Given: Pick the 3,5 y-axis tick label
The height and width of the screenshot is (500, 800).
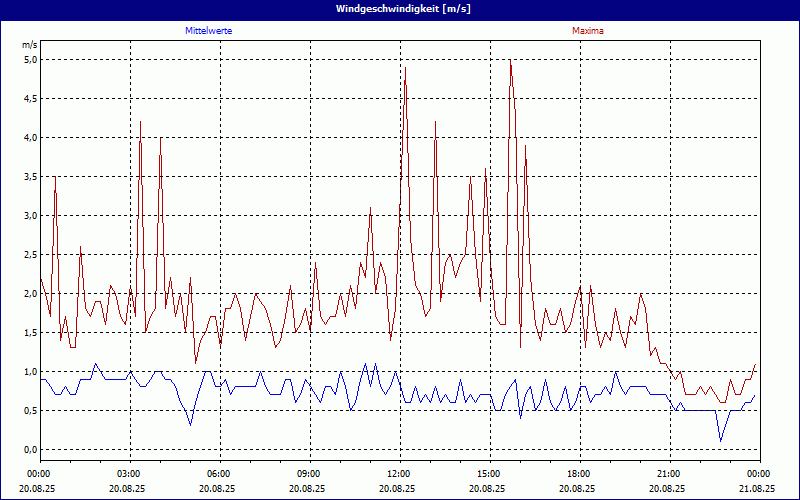Looking at the screenshot, I should tap(30, 176).
